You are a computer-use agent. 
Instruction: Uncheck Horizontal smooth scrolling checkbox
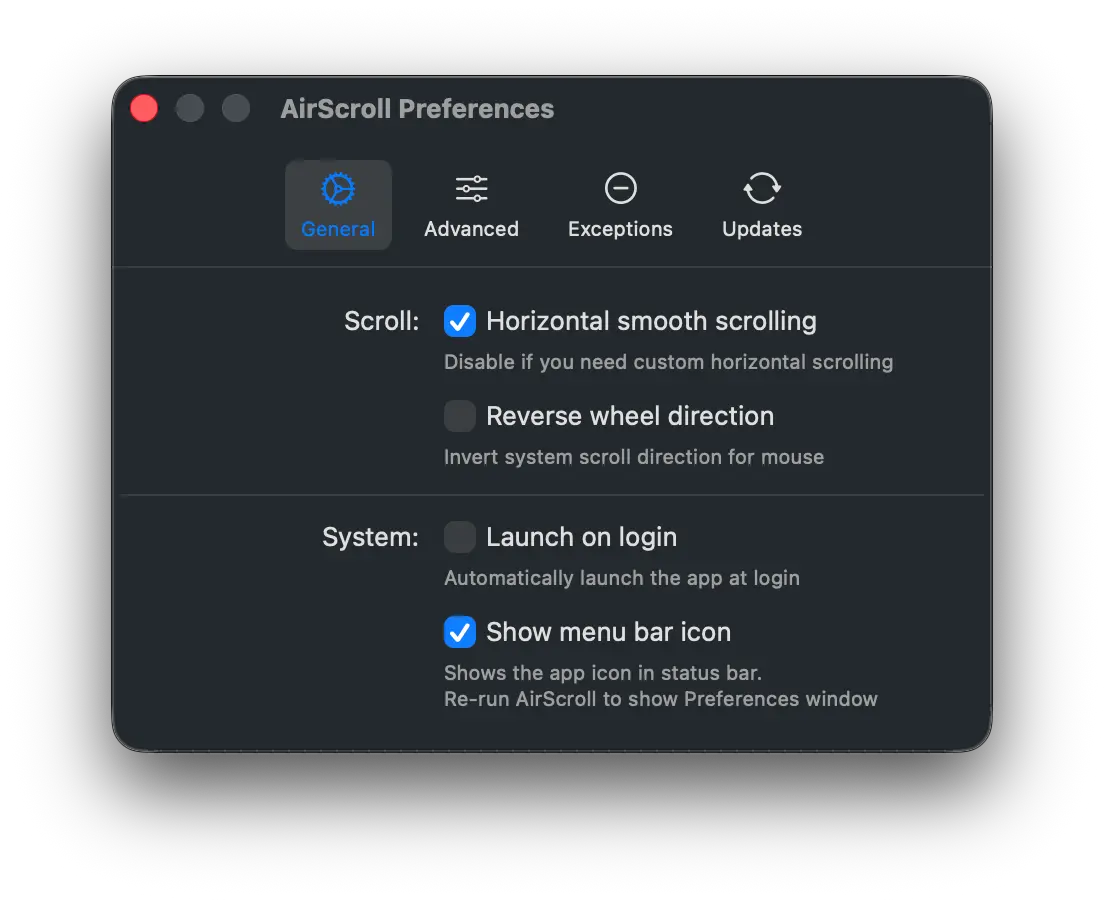tap(459, 321)
